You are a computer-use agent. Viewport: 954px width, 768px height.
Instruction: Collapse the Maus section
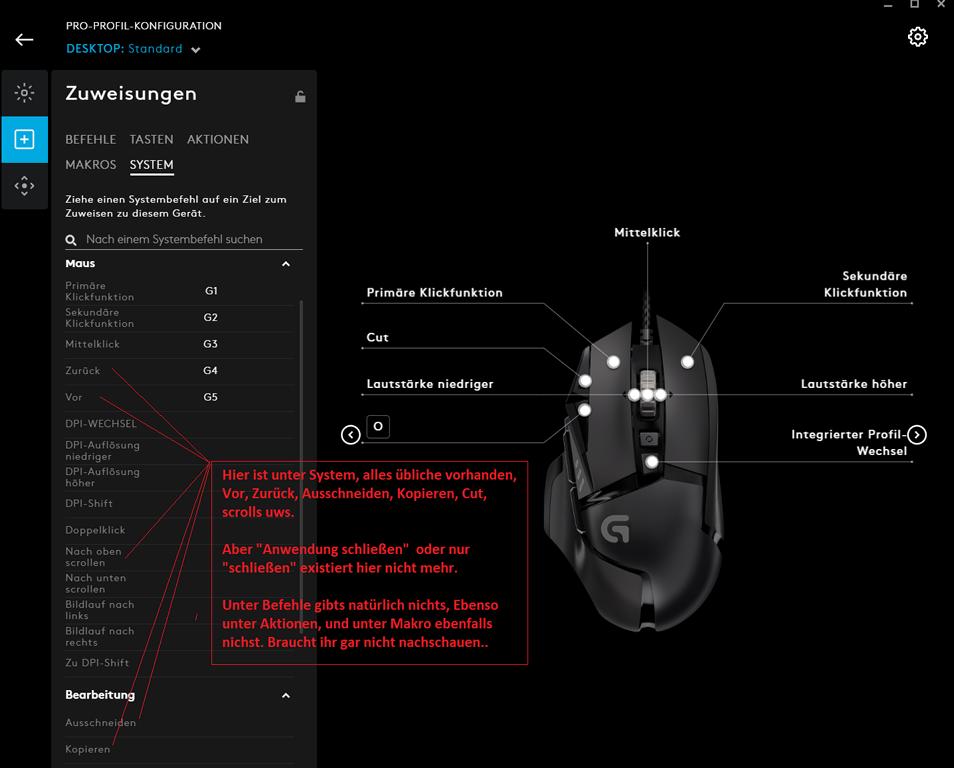[286, 264]
